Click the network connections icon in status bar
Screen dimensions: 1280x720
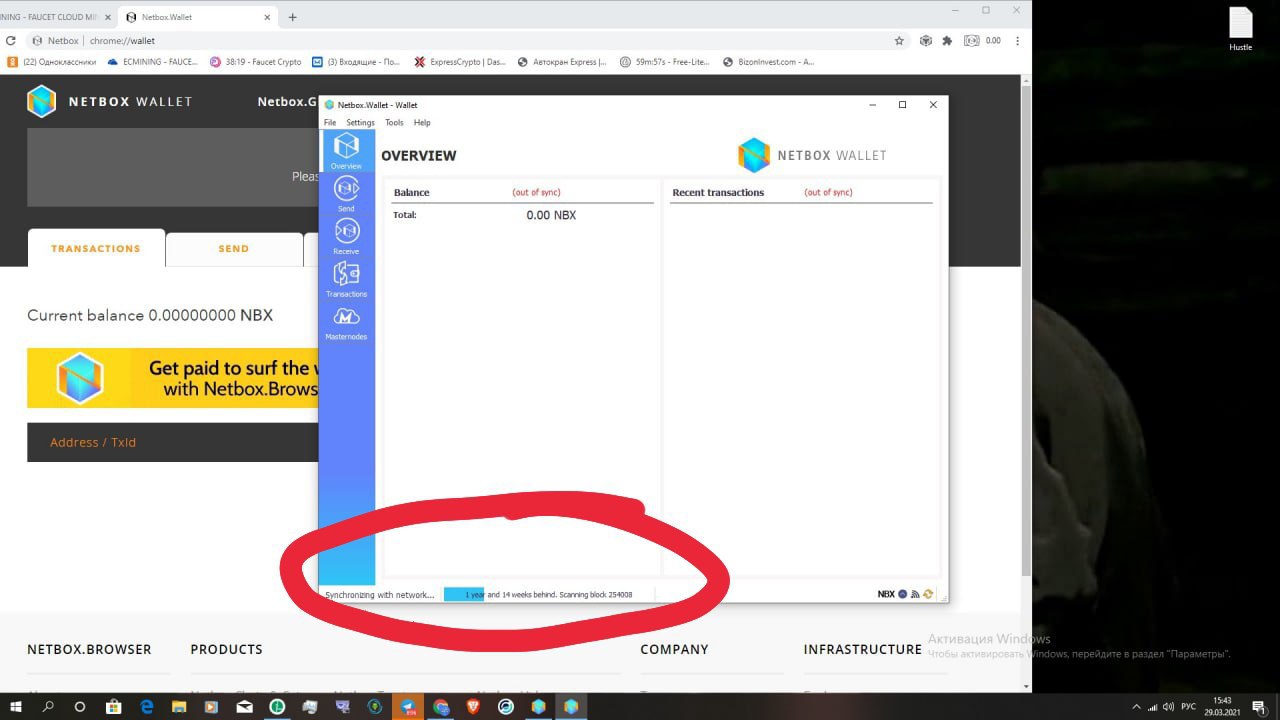pyautogui.click(x=915, y=594)
